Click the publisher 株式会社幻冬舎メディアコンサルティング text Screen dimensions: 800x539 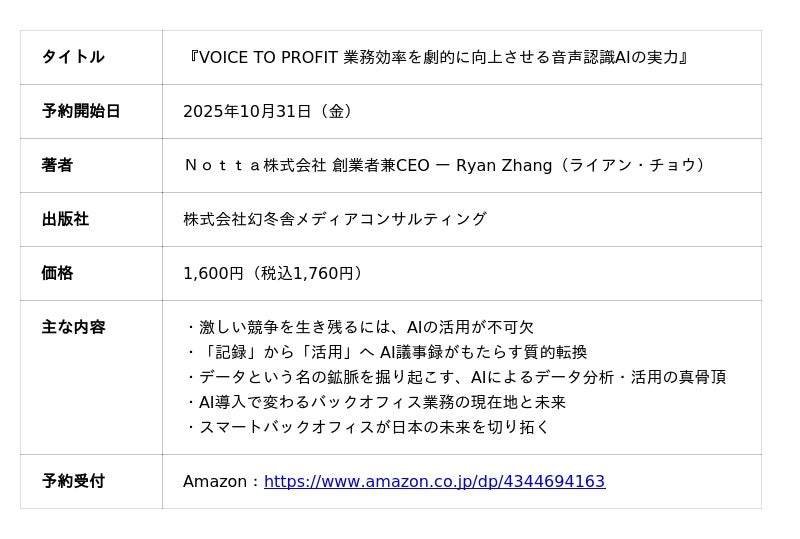[335, 219]
